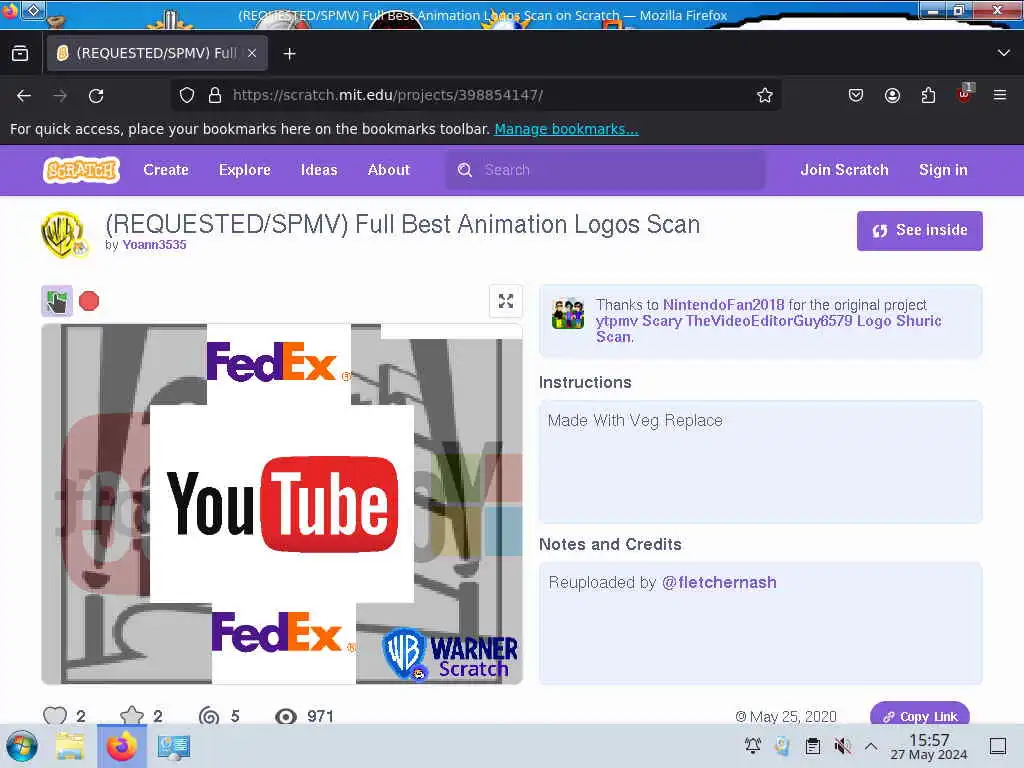This screenshot has width=1024, height=768.
Task: Expand the list all tabs chevron
Action: (x=1004, y=53)
